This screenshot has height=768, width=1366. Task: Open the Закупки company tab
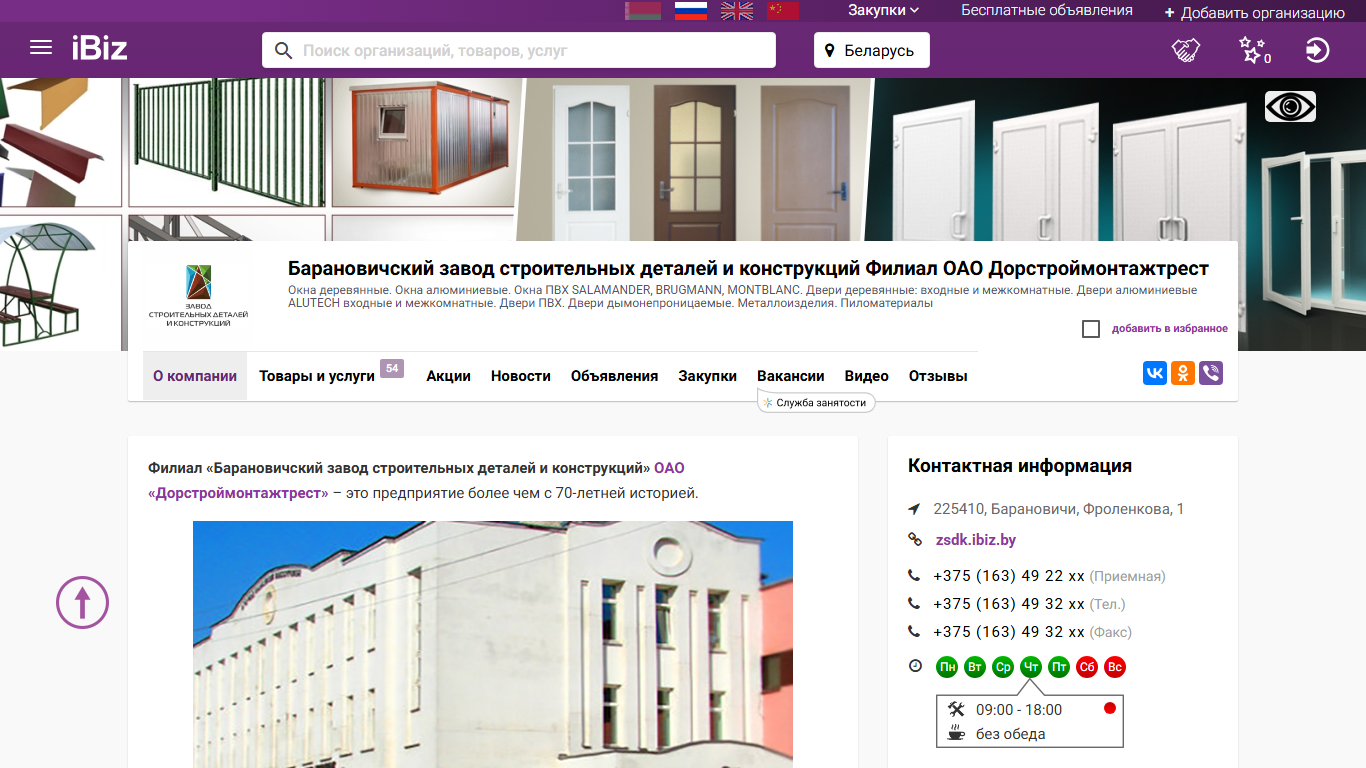[708, 376]
